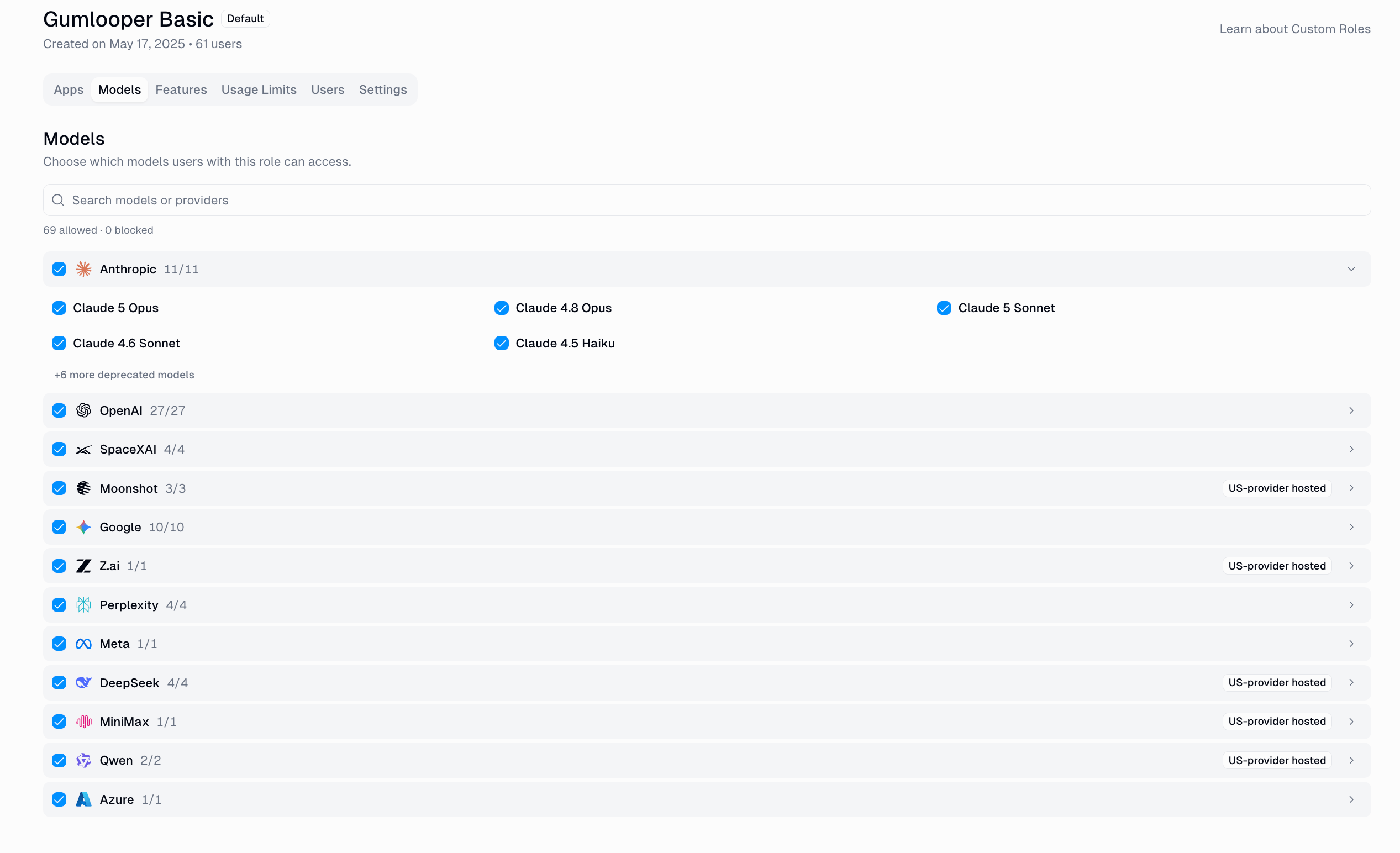This screenshot has height=853, width=1400.
Task: Toggle the MiniMax provider checkbox
Action: (x=59, y=722)
